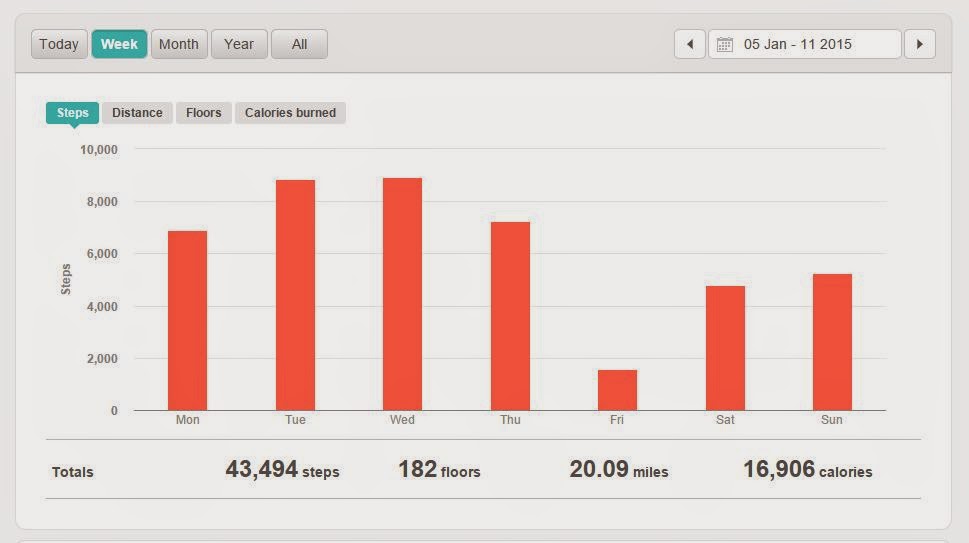This screenshot has width=969, height=543.
Task: Click the Fri x-axis label
Action: pyautogui.click(x=617, y=419)
